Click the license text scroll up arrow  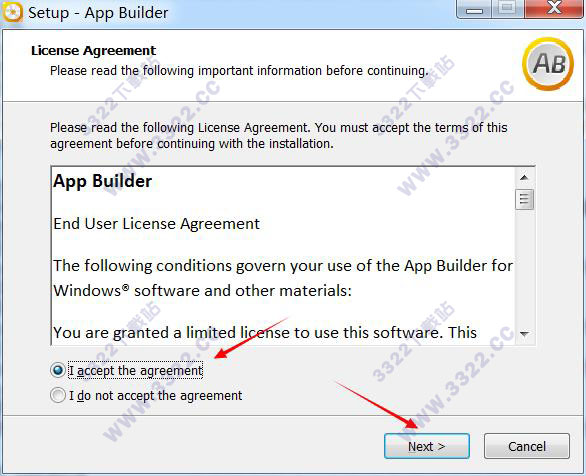pyautogui.click(x=524, y=177)
